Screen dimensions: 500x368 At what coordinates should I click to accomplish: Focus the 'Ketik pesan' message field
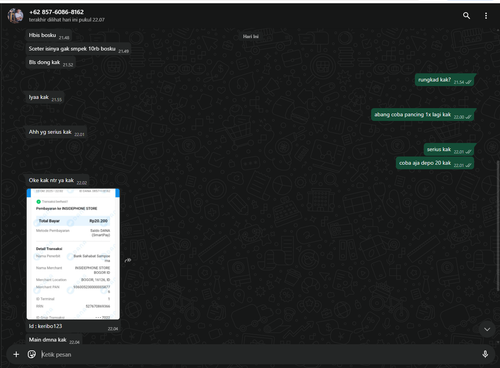pyautogui.click(x=259, y=354)
